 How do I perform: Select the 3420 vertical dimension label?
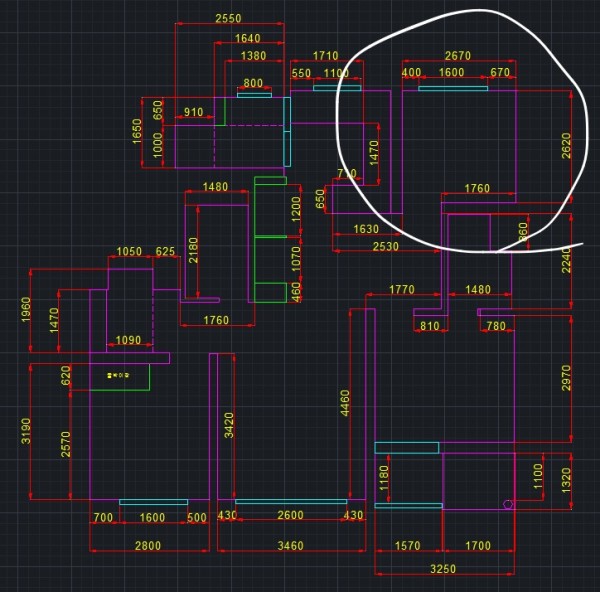point(229,425)
